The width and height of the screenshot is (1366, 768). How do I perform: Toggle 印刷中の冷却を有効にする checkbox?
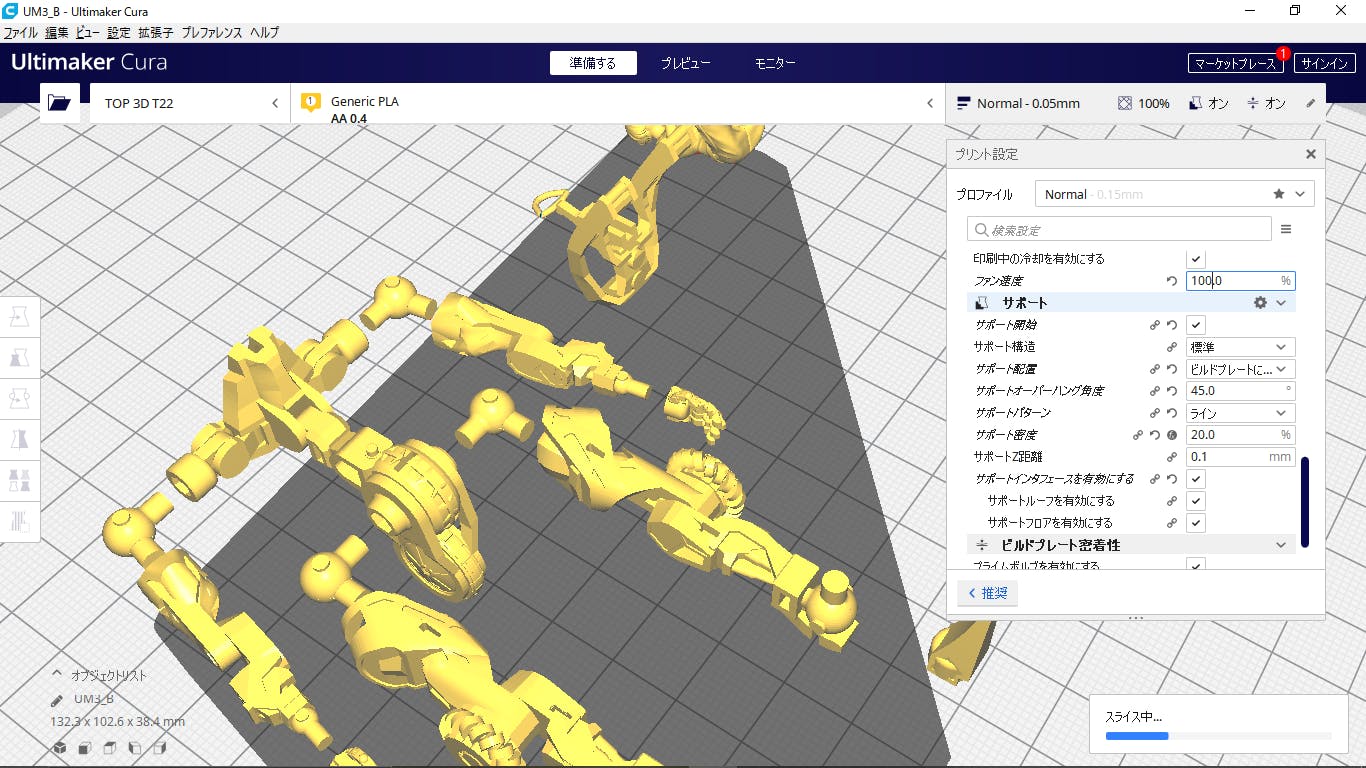pyautogui.click(x=1196, y=259)
